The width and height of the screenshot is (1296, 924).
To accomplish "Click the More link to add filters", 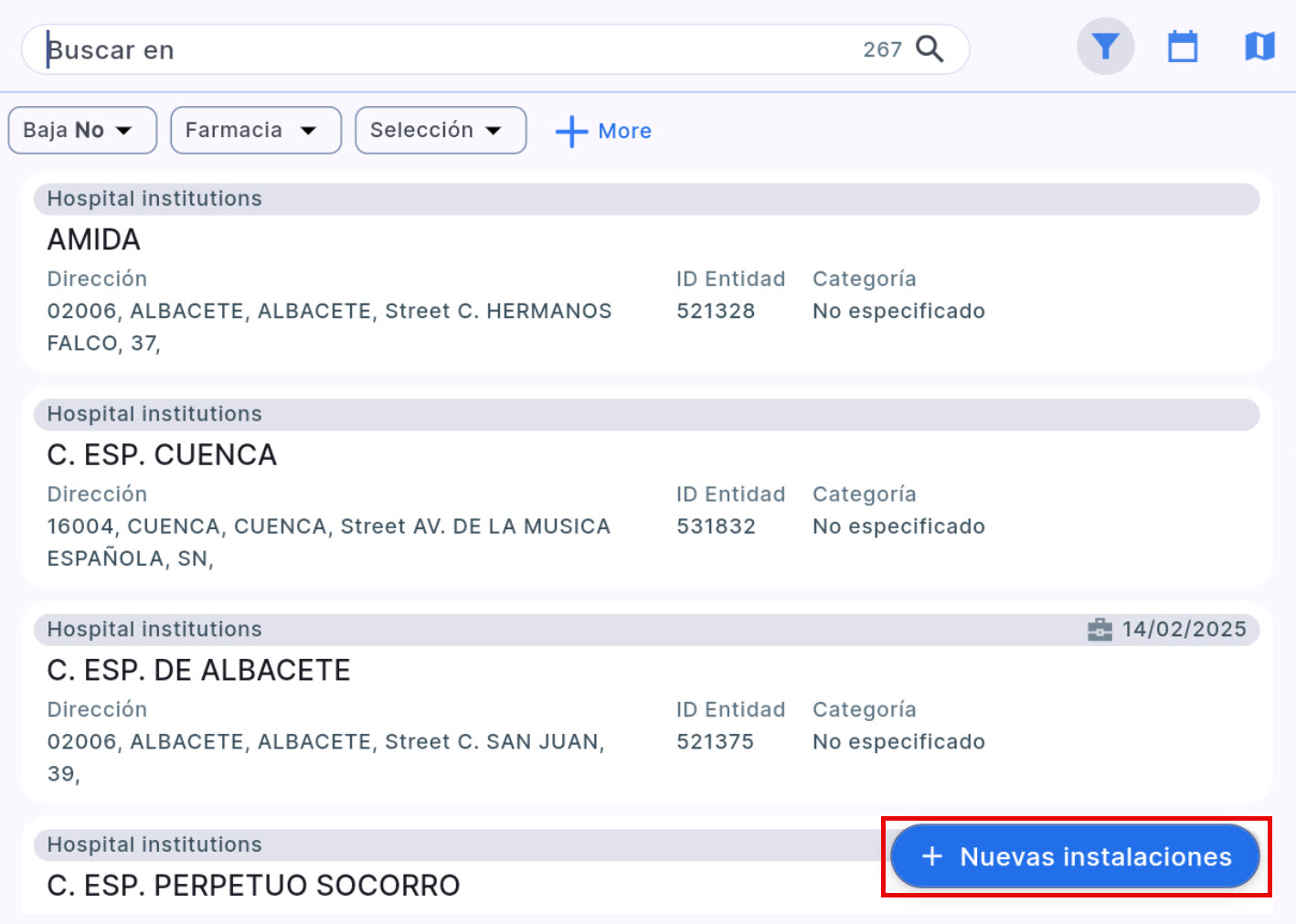I will click(x=624, y=131).
